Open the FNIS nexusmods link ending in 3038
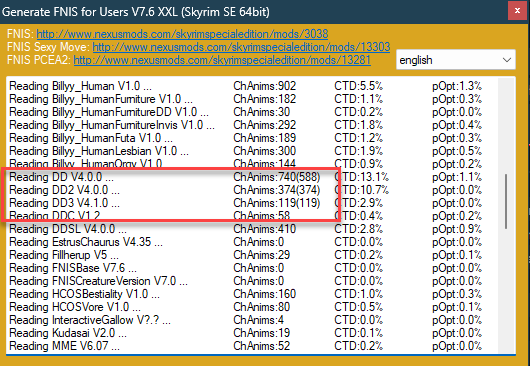Image resolution: width=530 pixels, height=366 pixels. 182,34
